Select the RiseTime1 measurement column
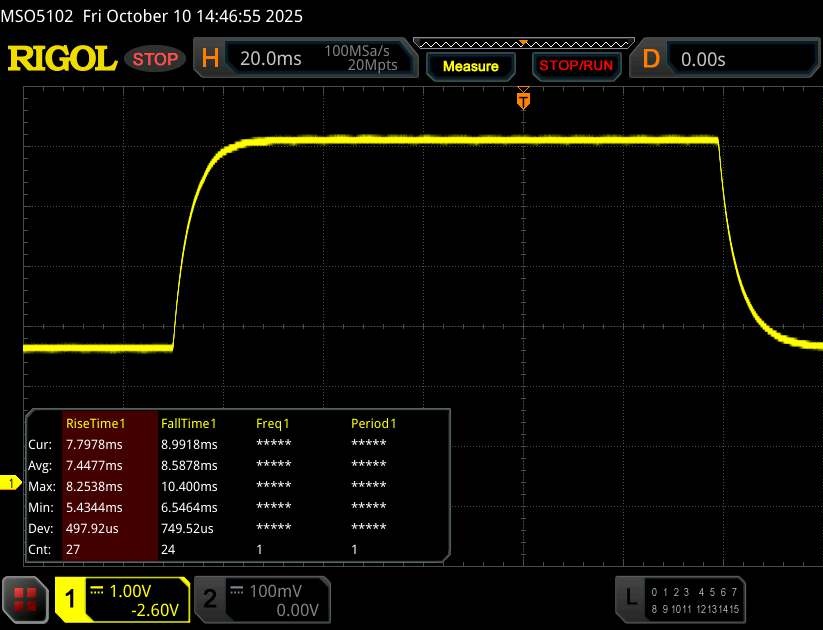Viewport: 823px width, 630px height. [x=95, y=423]
